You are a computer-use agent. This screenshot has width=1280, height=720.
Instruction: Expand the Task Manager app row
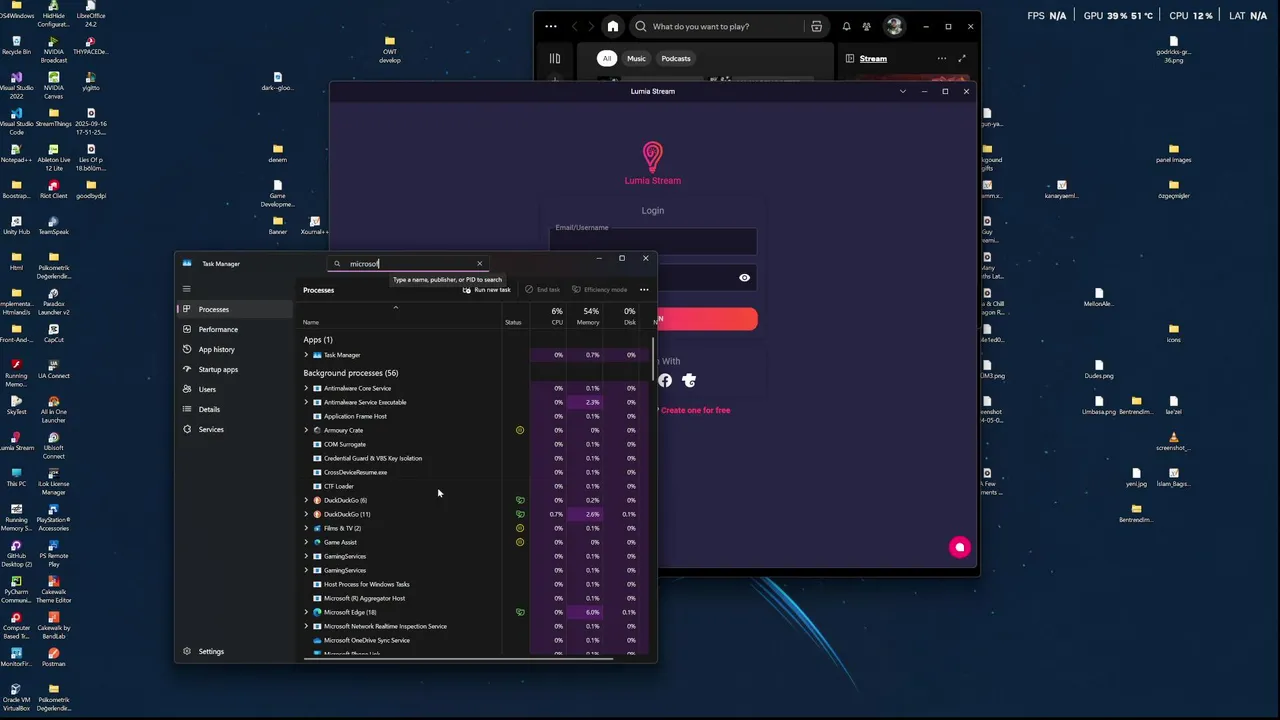(306, 355)
